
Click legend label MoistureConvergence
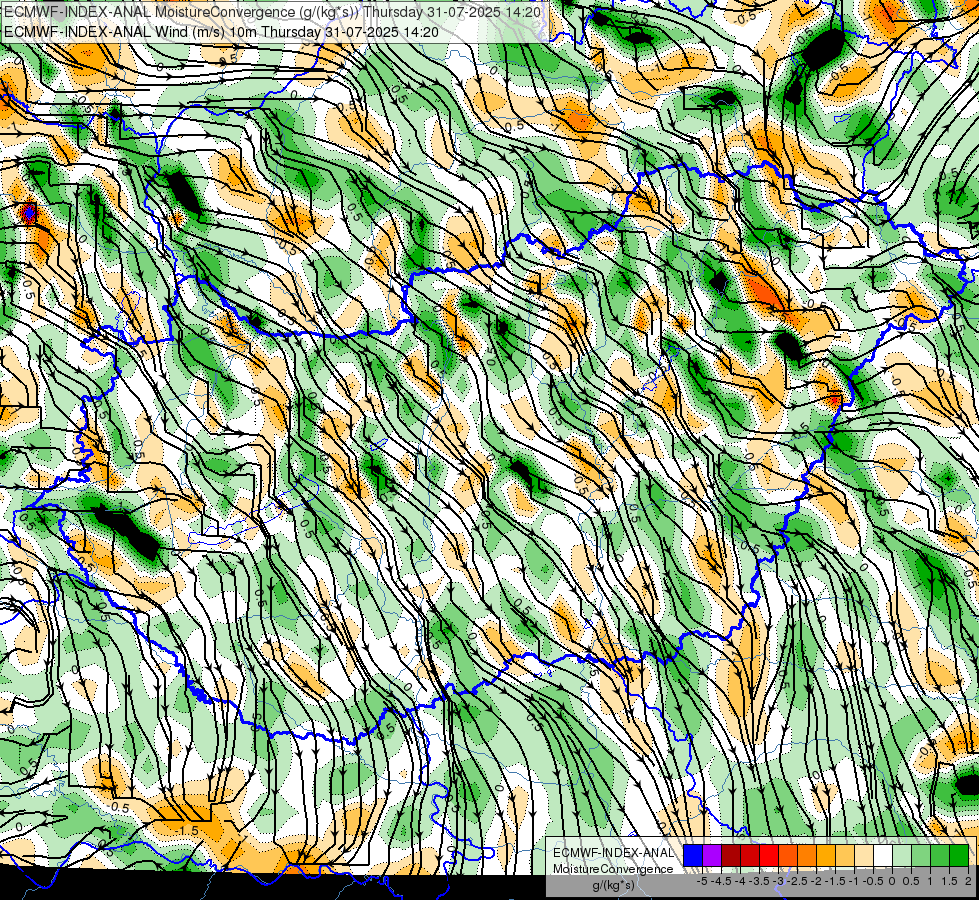point(613,869)
